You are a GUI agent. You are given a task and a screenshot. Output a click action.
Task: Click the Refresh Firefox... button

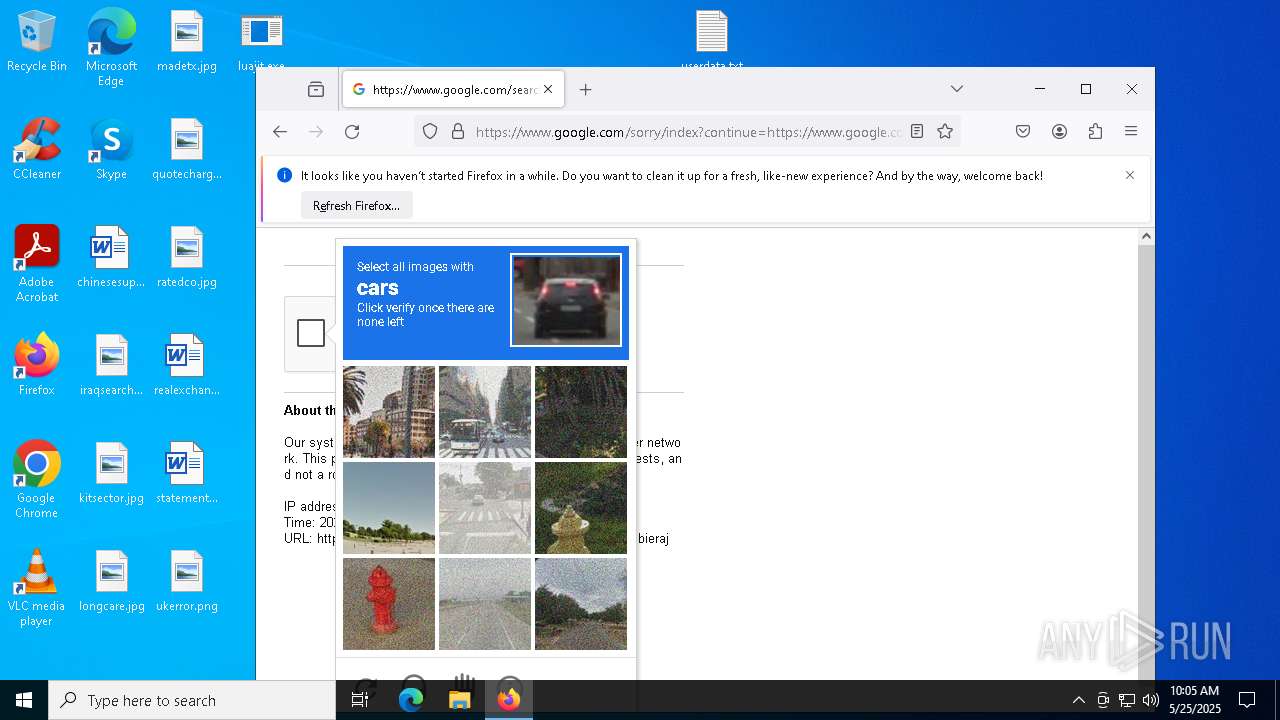(356, 206)
